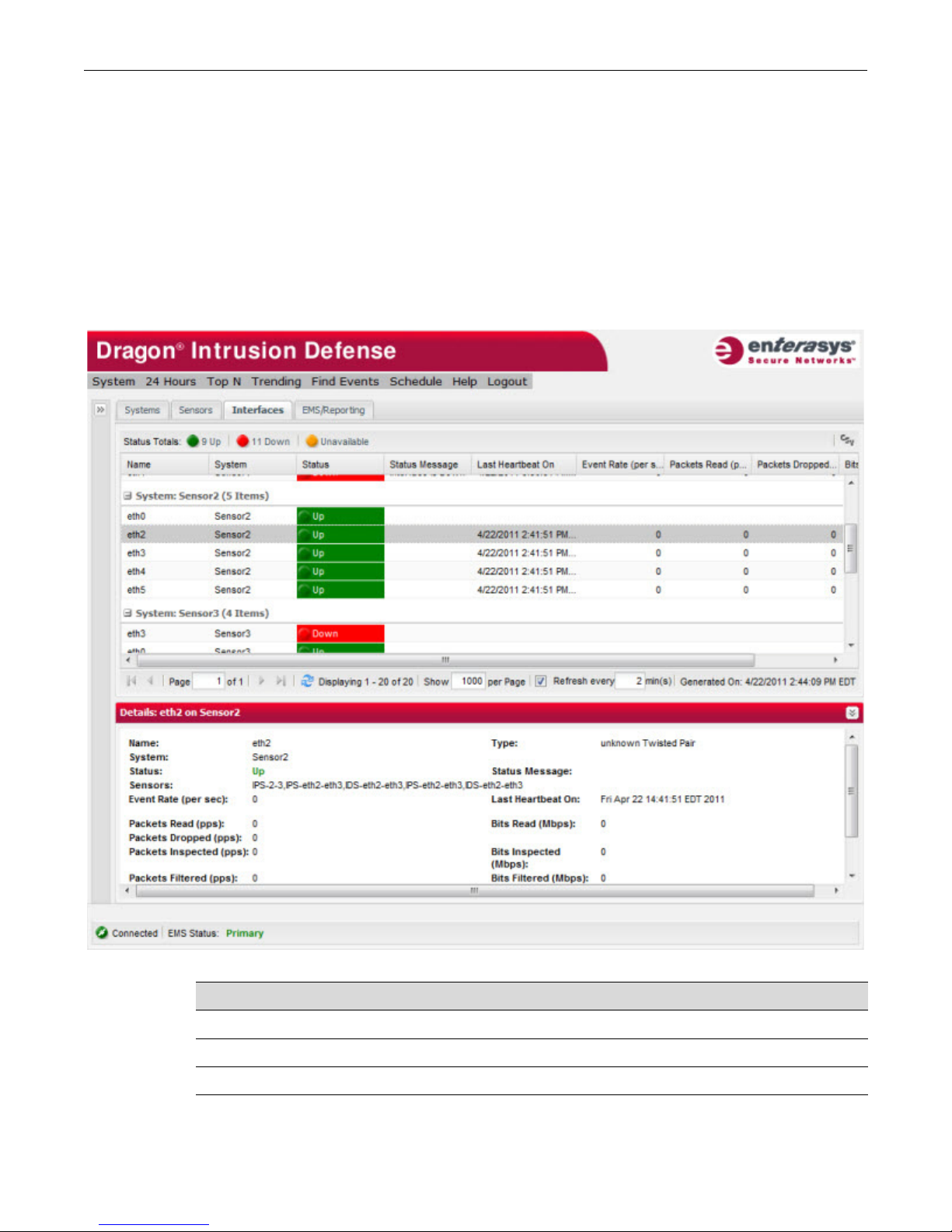
Task: Click the Up status cell for eth0
Action: click(x=340, y=516)
